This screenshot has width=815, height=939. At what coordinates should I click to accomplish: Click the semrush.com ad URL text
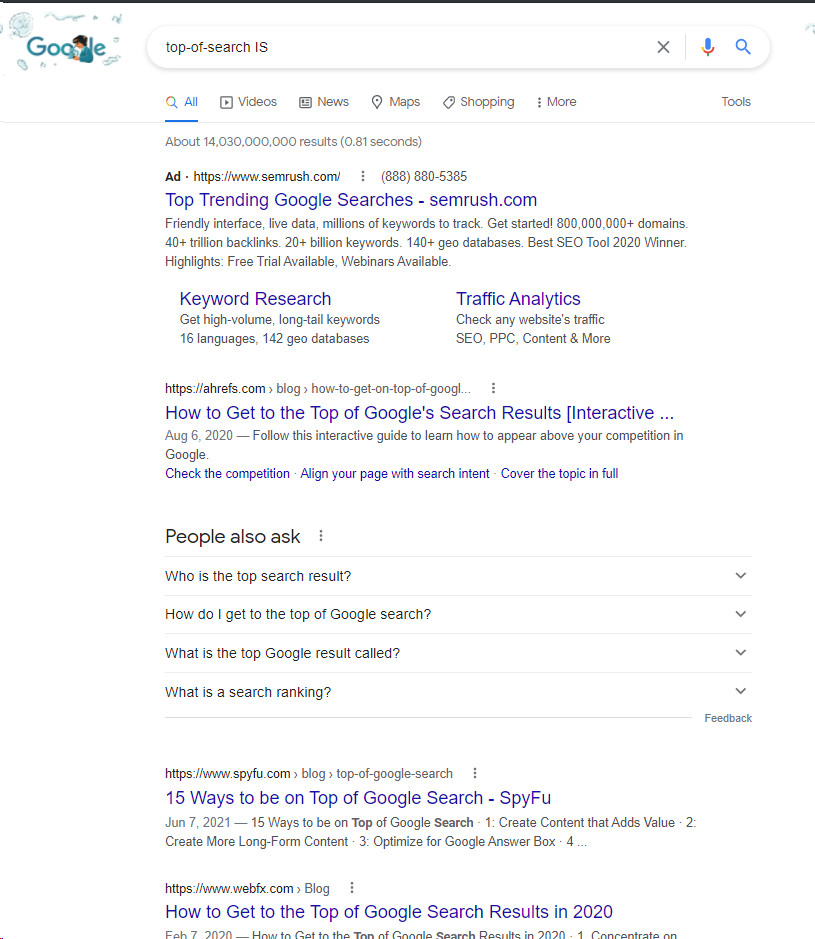click(x=266, y=176)
